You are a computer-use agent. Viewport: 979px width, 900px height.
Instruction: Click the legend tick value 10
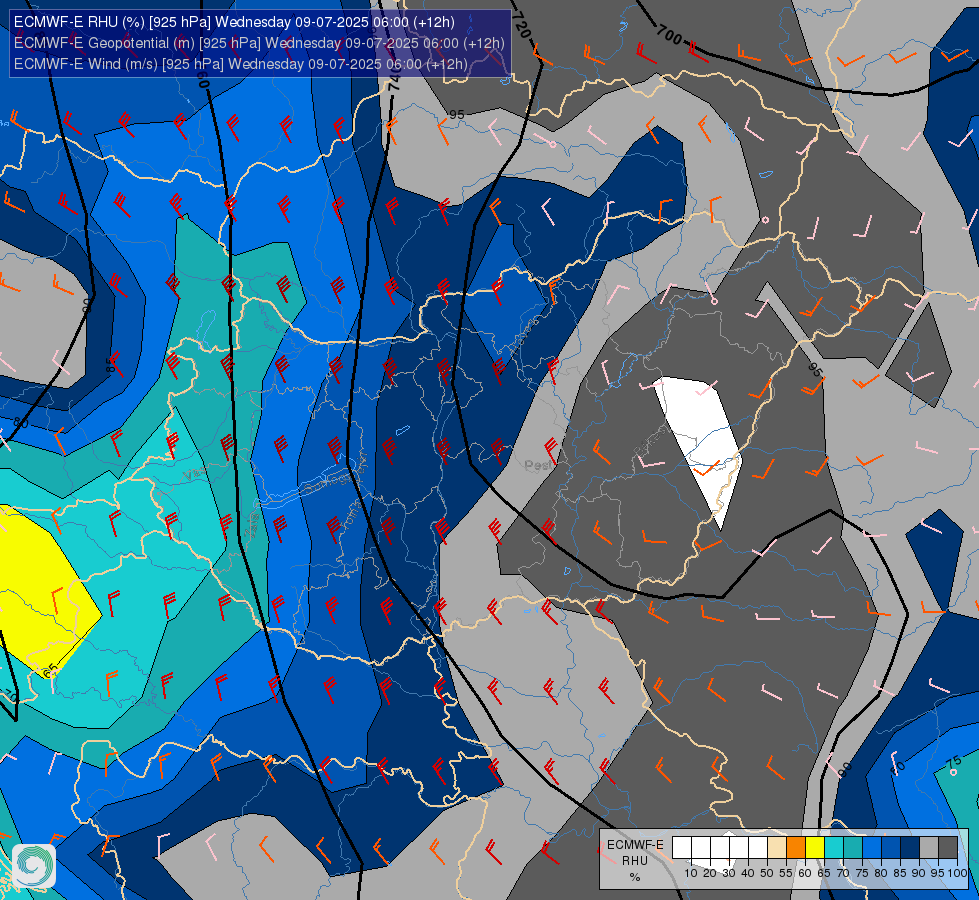[x=691, y=873]
